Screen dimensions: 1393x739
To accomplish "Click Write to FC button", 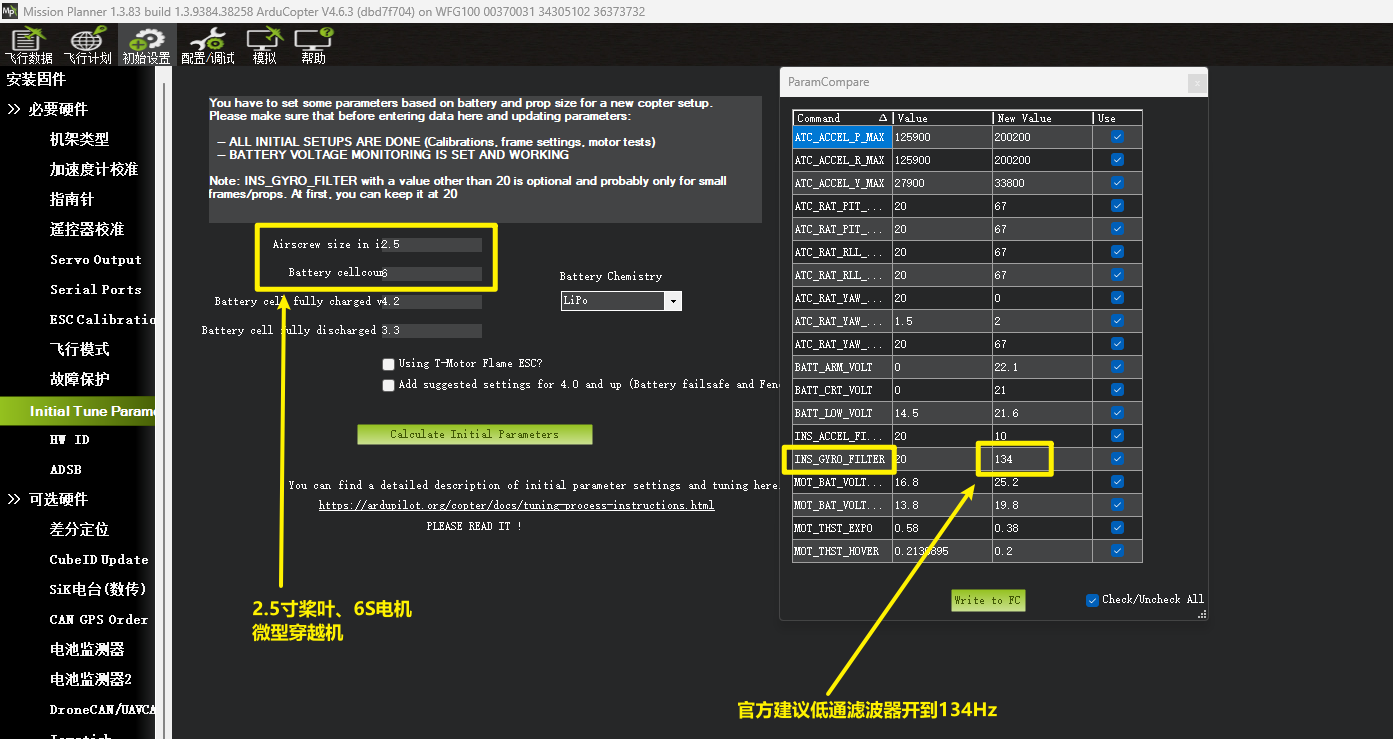I will [x=988, y=600].
